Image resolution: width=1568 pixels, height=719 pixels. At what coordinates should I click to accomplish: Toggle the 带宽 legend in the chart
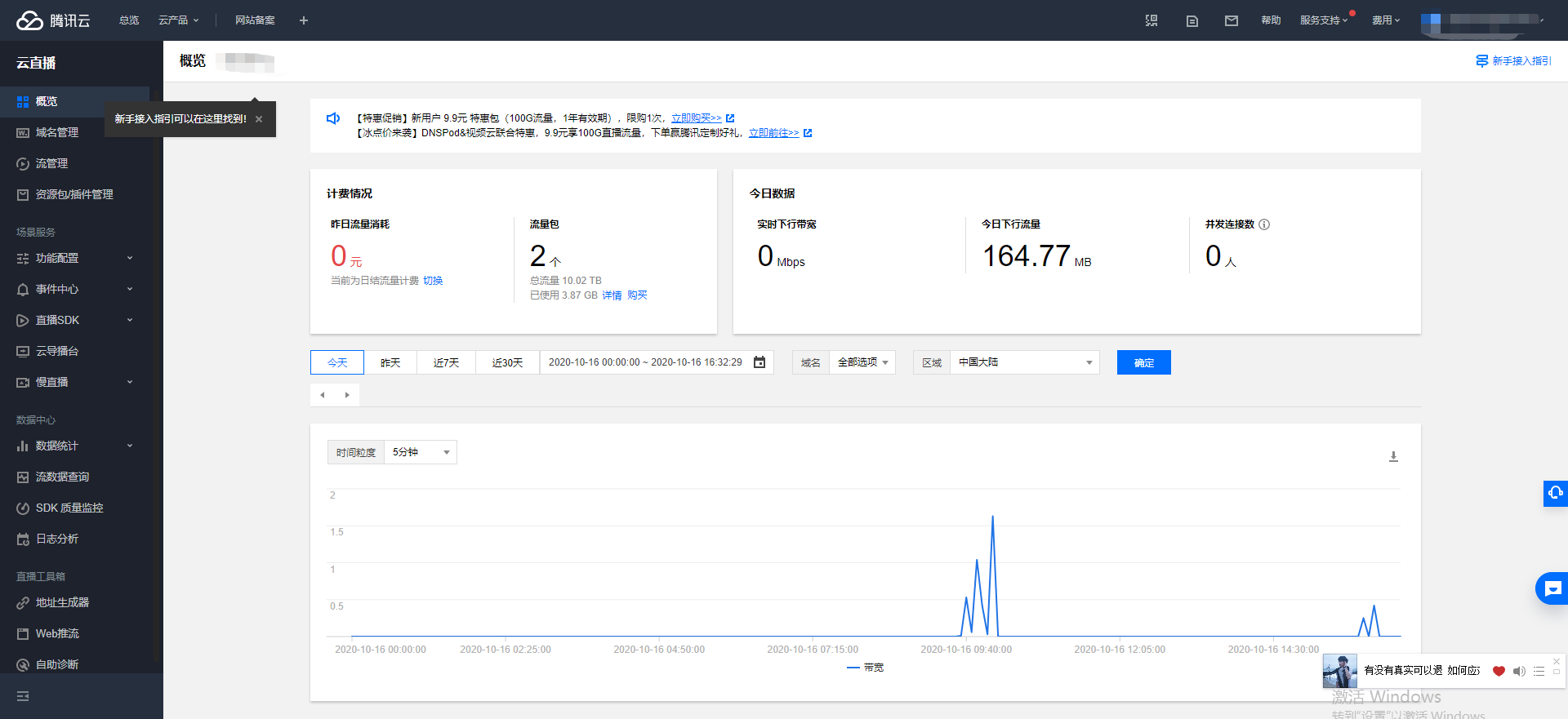pos(866,668)
